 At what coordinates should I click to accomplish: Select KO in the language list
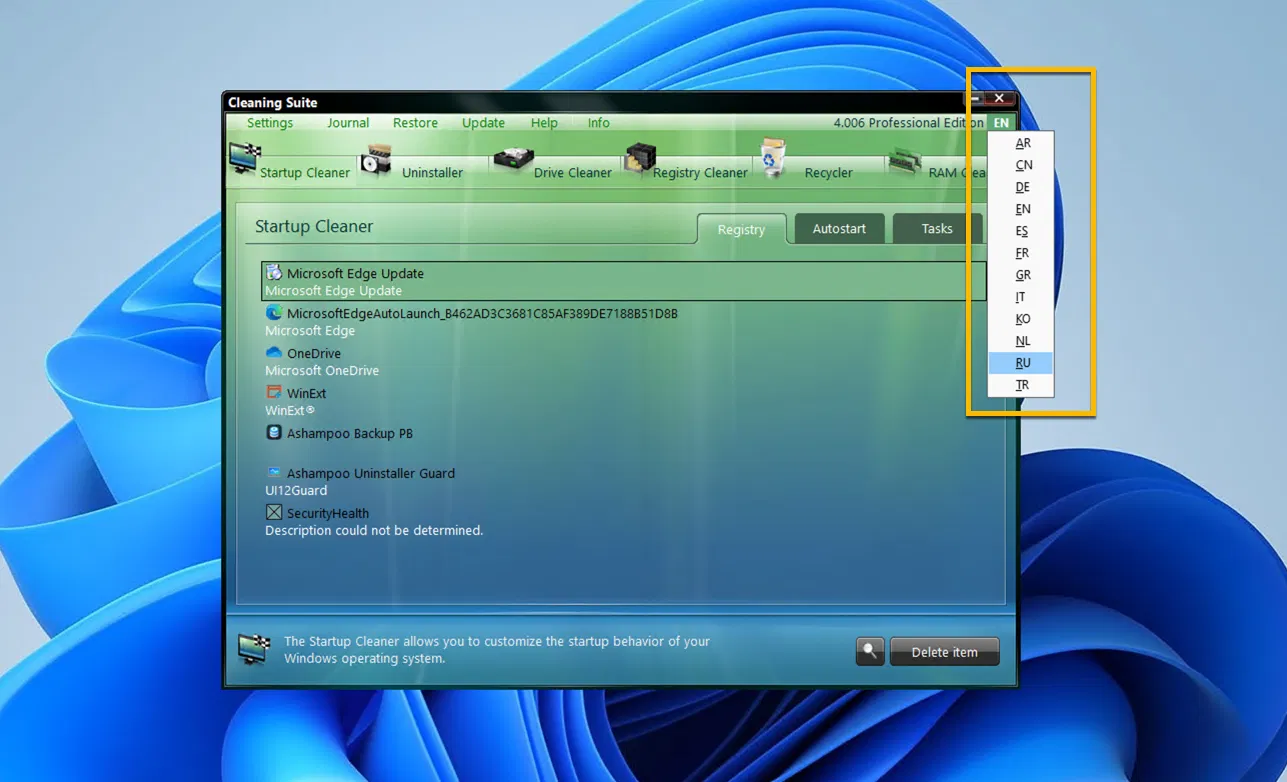pos(1021,319)
